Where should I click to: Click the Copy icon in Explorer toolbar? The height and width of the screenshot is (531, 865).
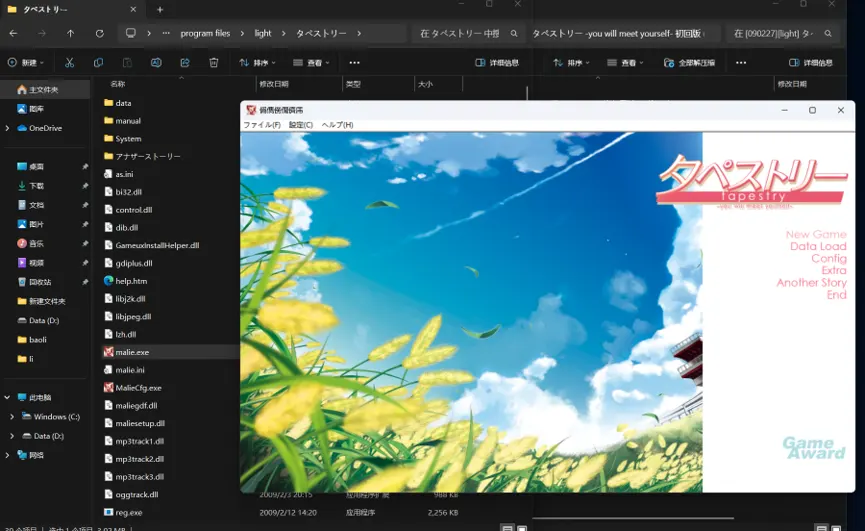tap(98, 63)
